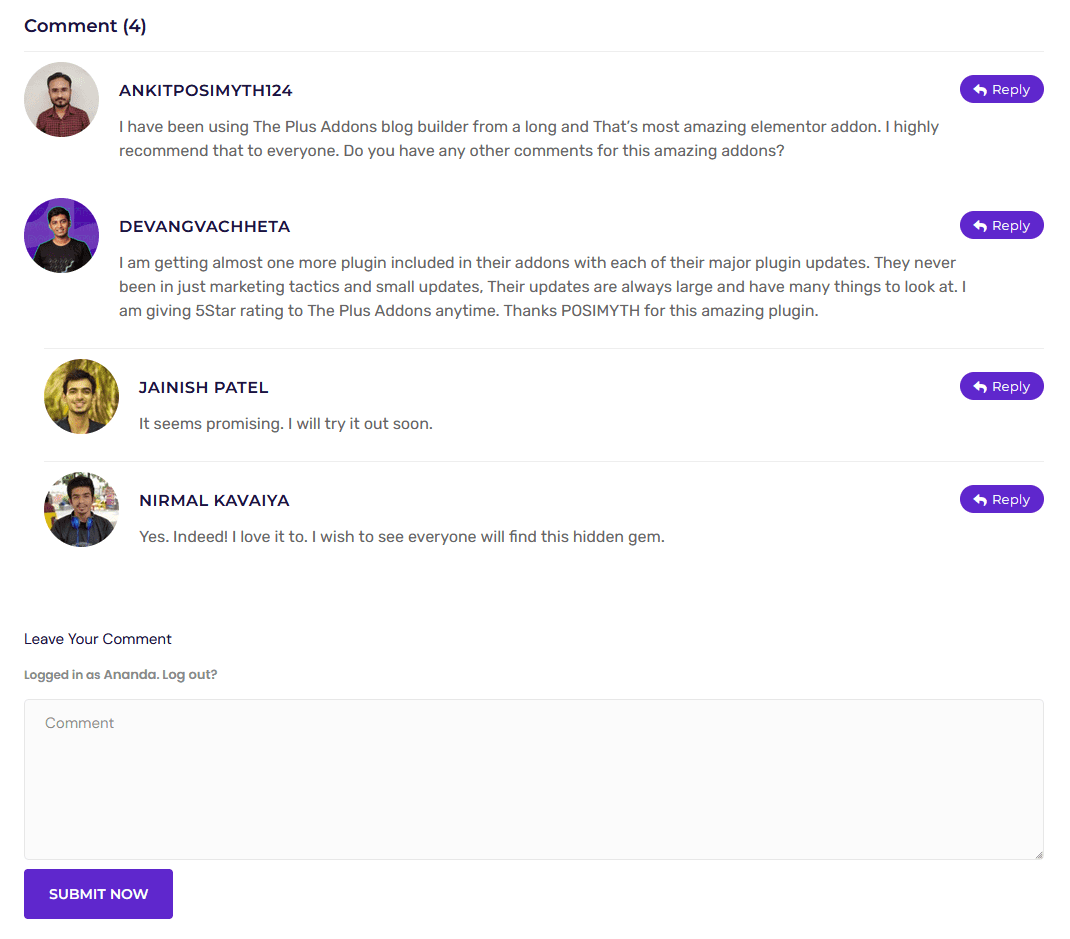This screenshot has height=939, width=1070.
Task: Open ANKITPOSIMYTH124's profile avatar
Action: [x=61, y=99]
